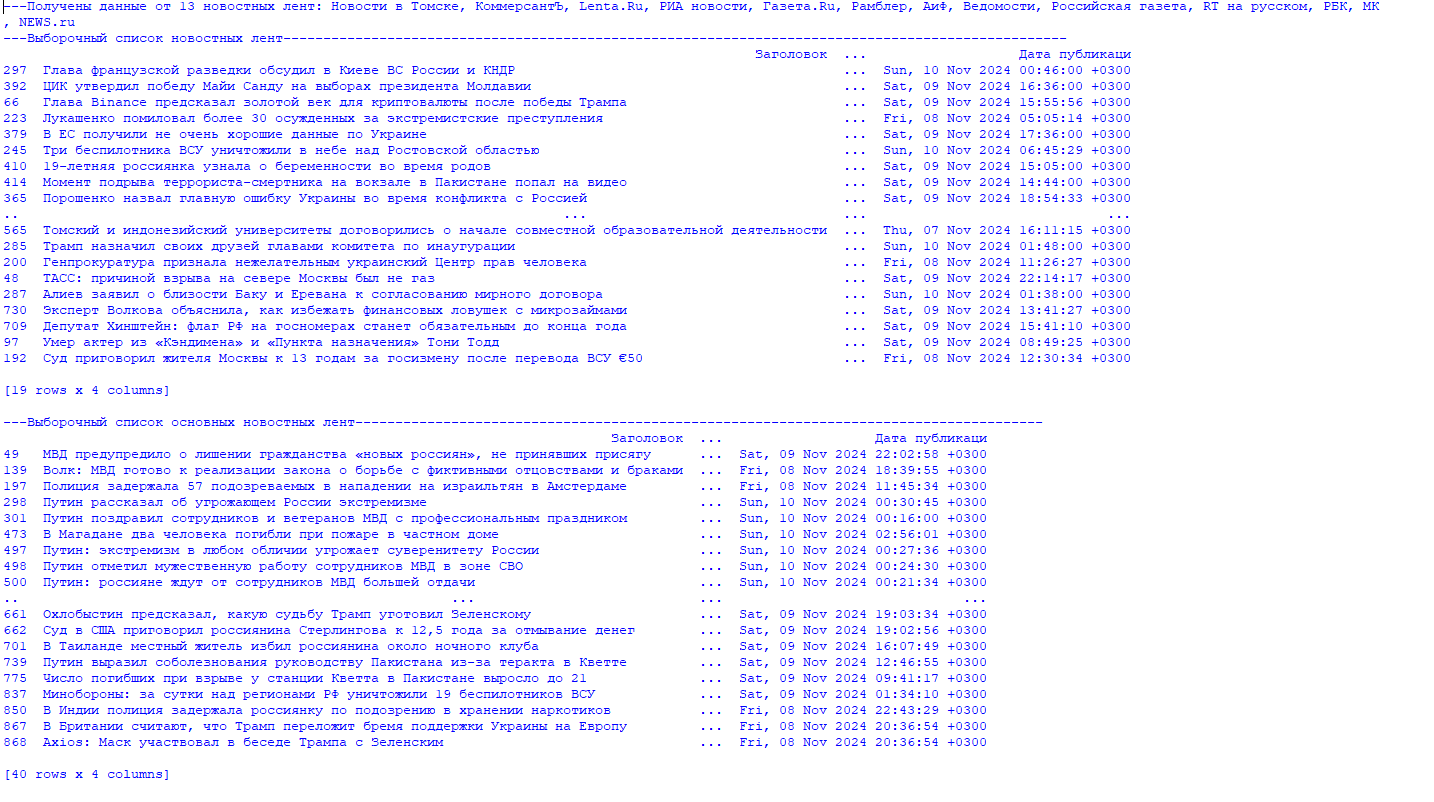Select headline 'Трамп назначил своих друзей главами комитета'
1434x802 pixels.
pos(279,246)
